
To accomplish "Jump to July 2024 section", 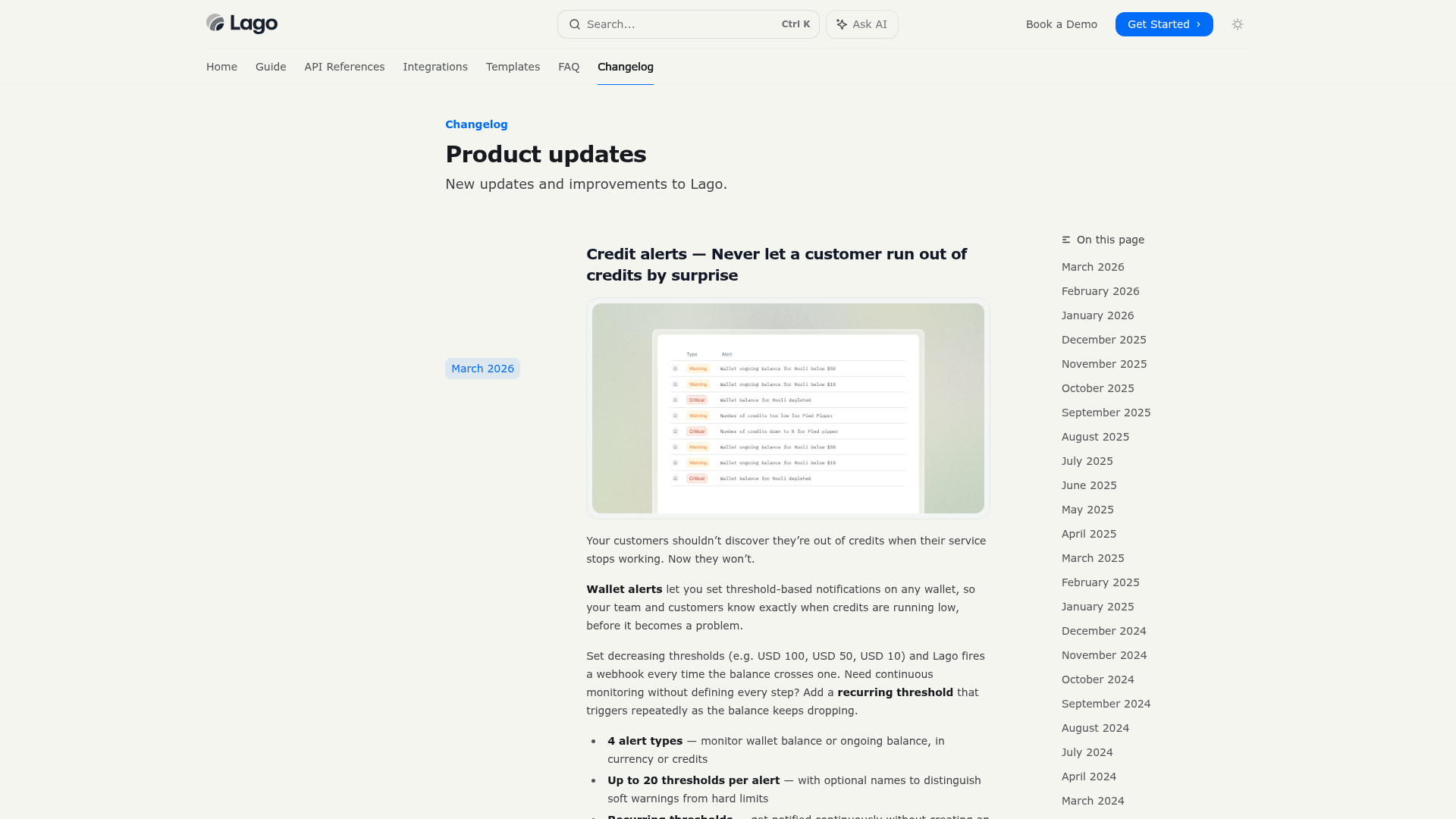I will click(x=1087, y=752).
